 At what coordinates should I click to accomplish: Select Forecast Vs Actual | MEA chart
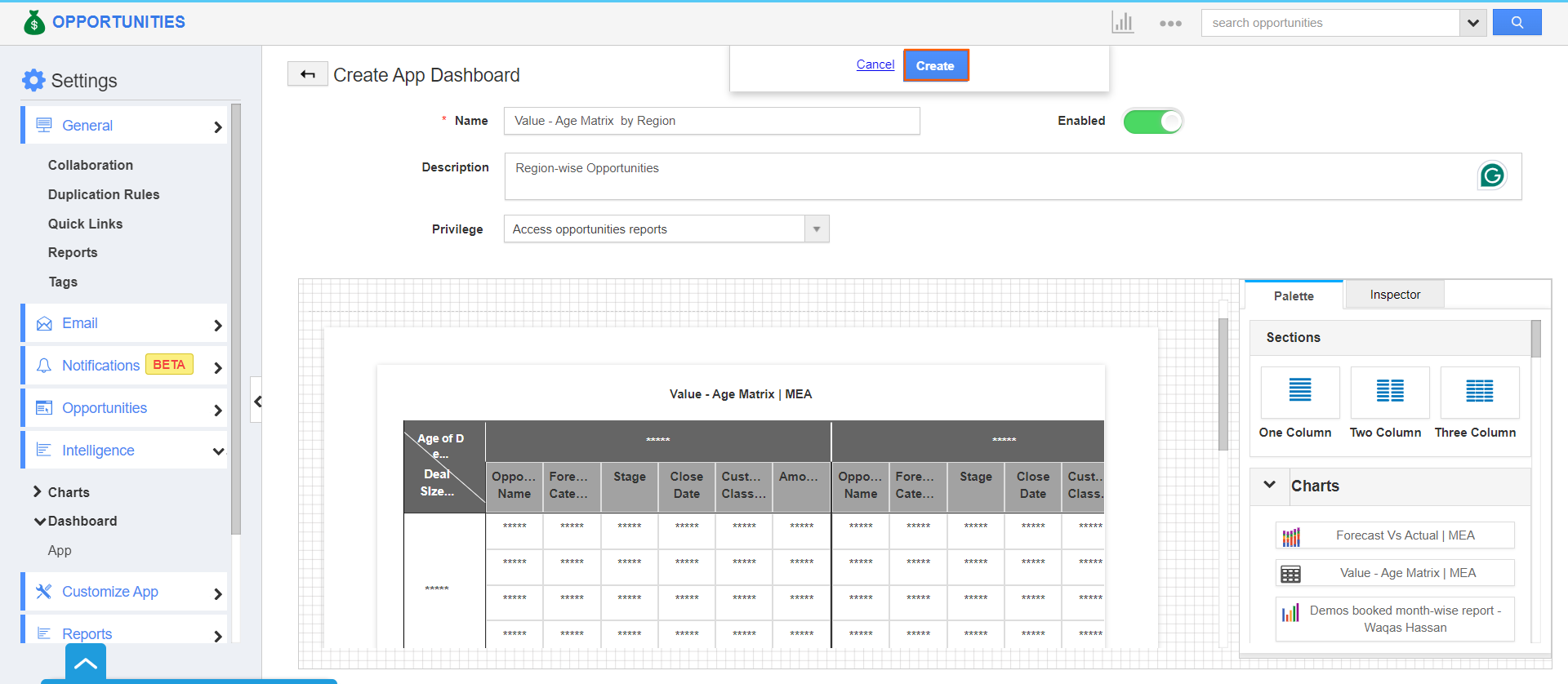[1395, 535]
